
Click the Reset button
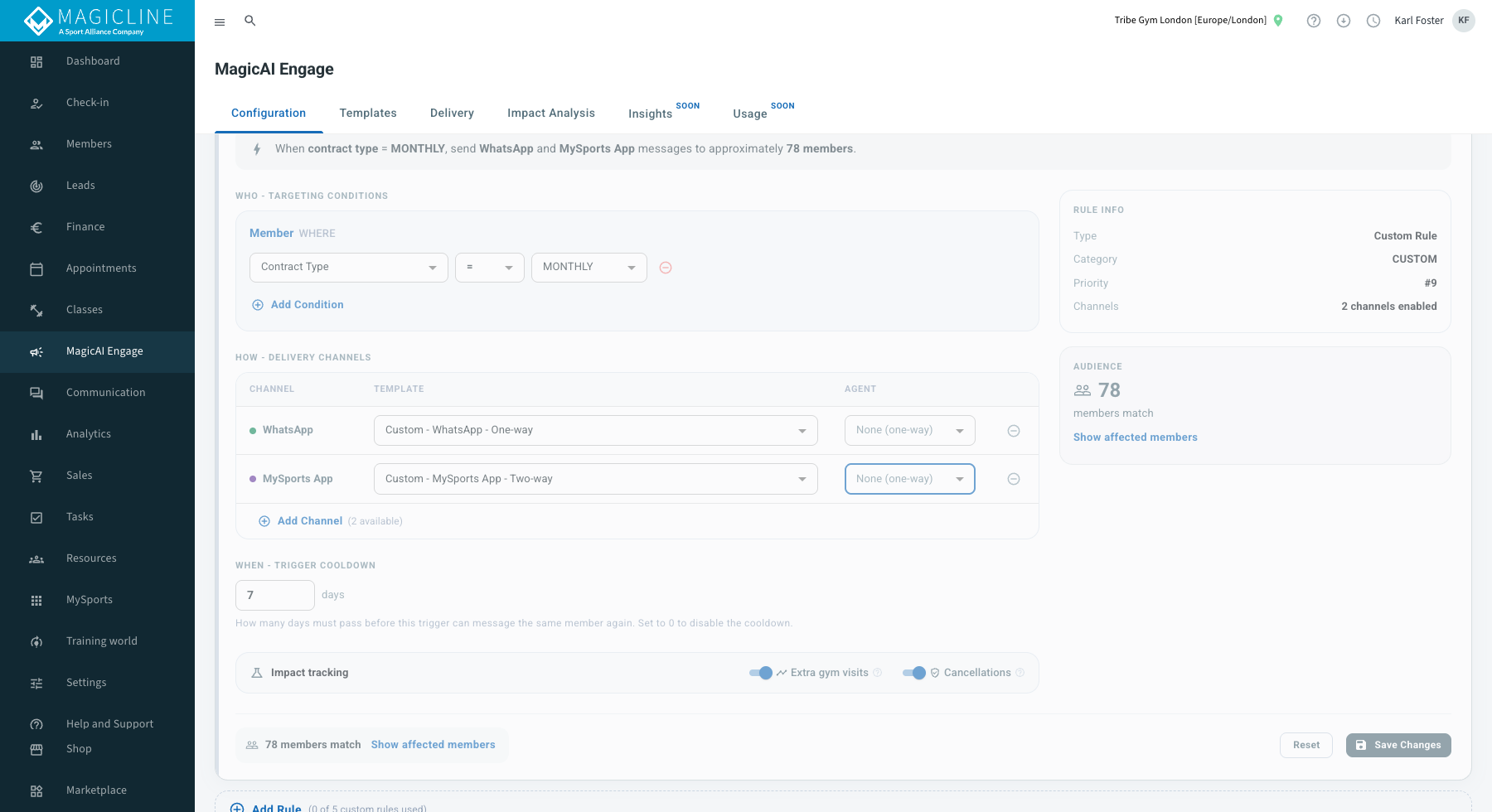pos(1306,745)
